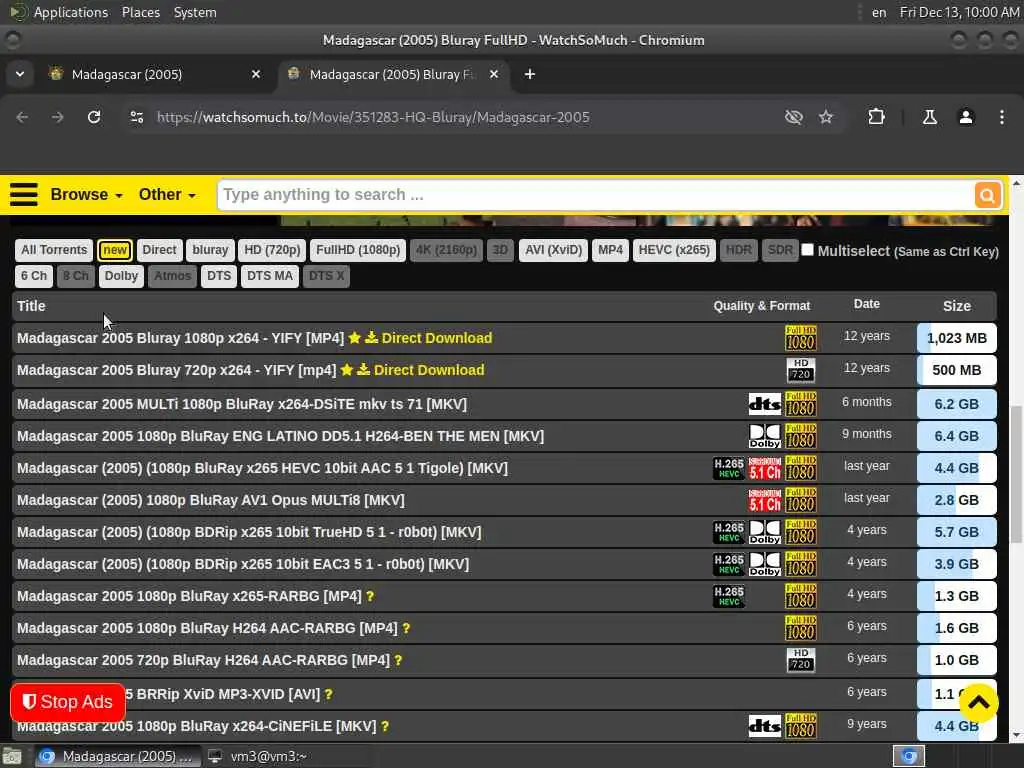This screenshot has height=768, width=1024.
Task: Sort by the Size column header
Action: pos(956,306)
